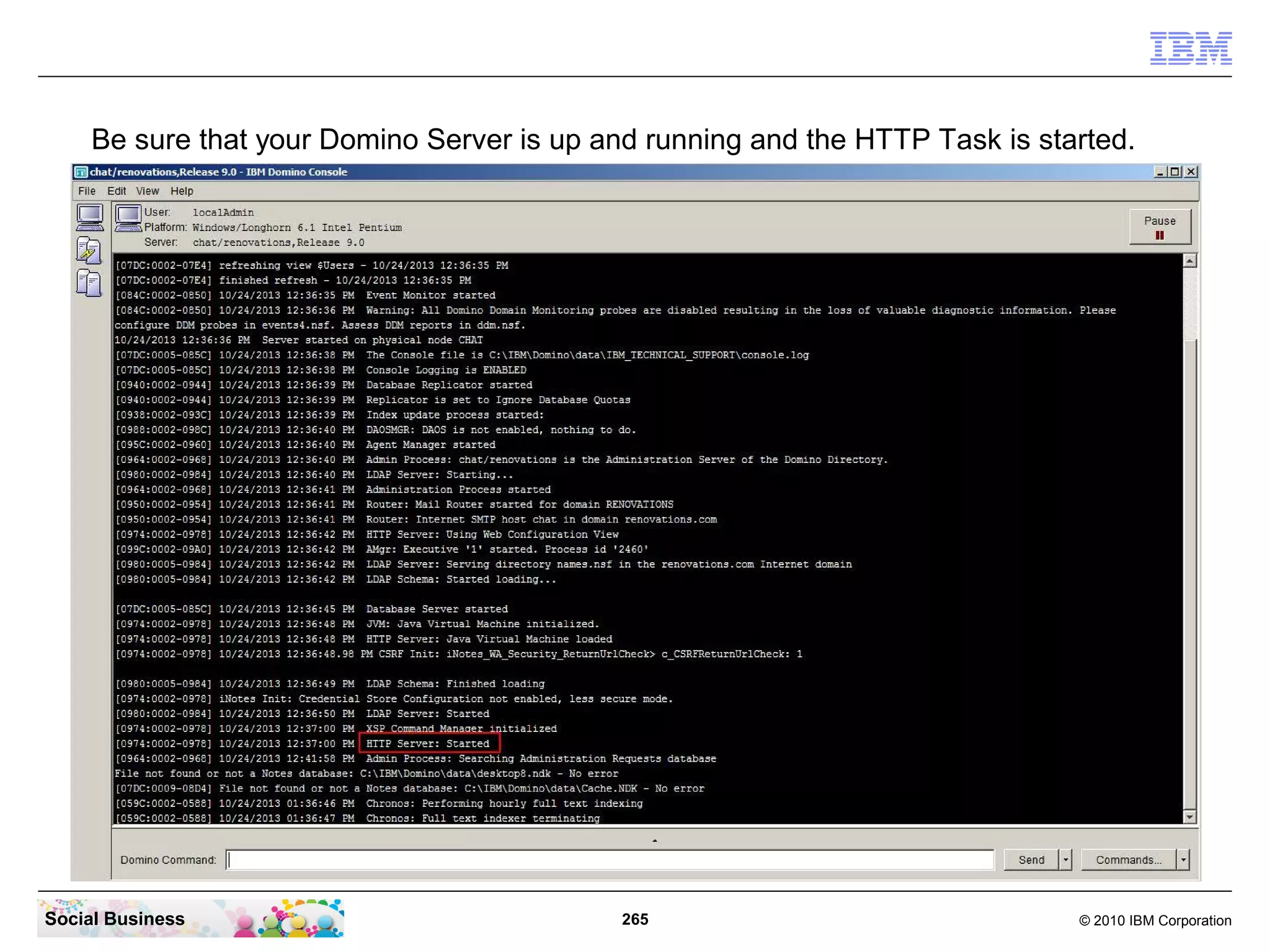The width and height of the screenshot is (1270, 952).
Task: Click the Domino Console title bar icon
Action: [81, 172]
